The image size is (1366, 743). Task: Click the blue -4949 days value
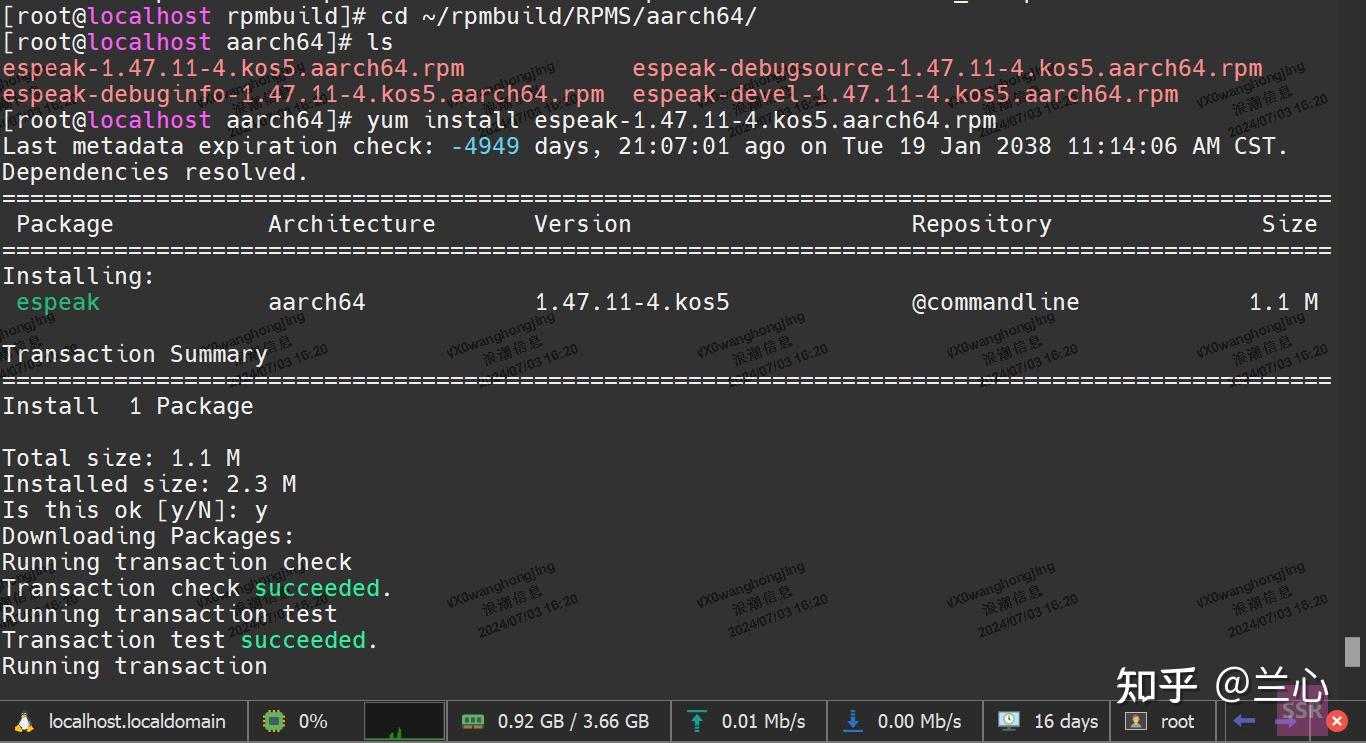[x=486, y=145]
